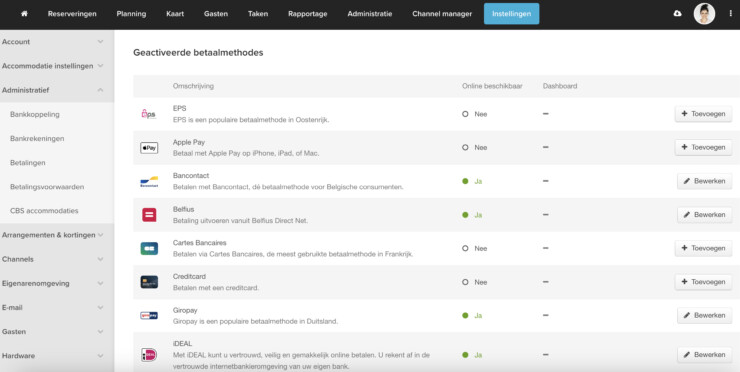Open the Channel manager menu
Viewport: 740px width, 372px height.
click(x=442, y=14)
